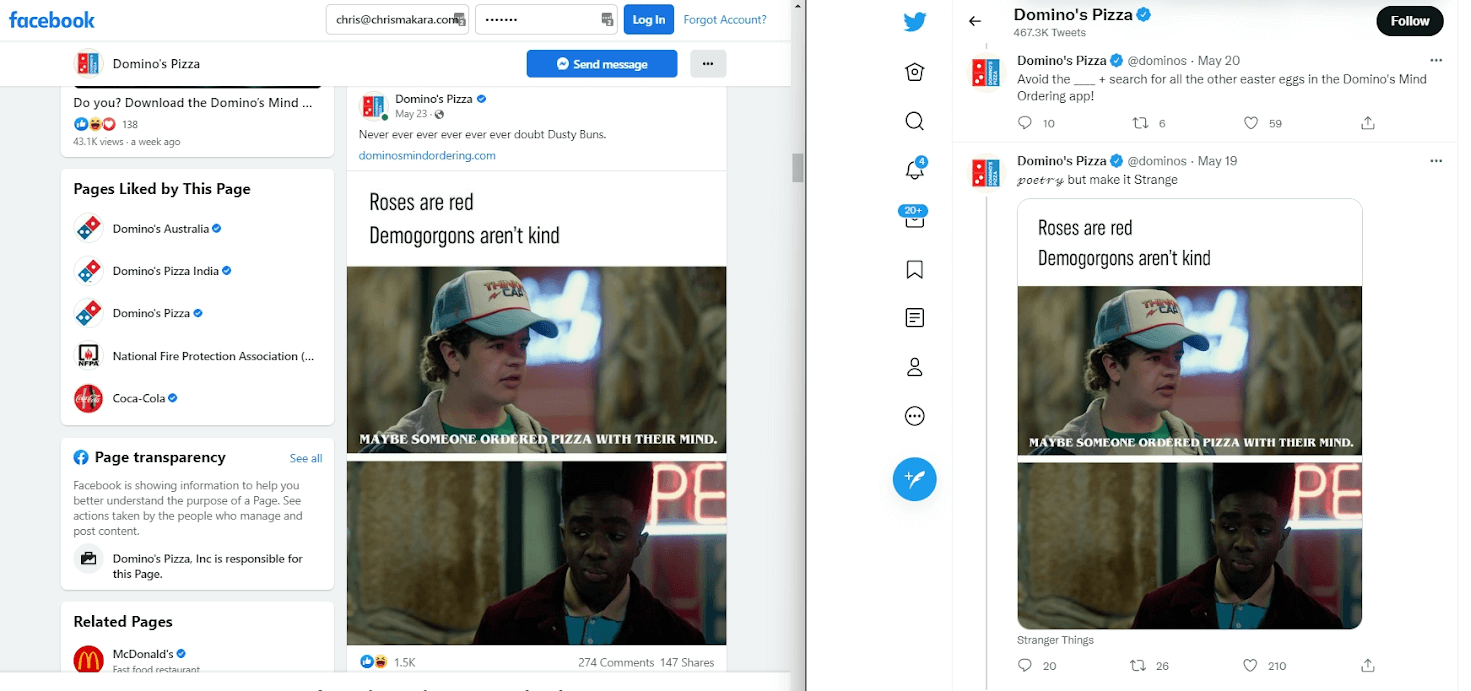Open the three-dot page options menu on Facebook
The image size is (1471, 691).
point(708,64)
